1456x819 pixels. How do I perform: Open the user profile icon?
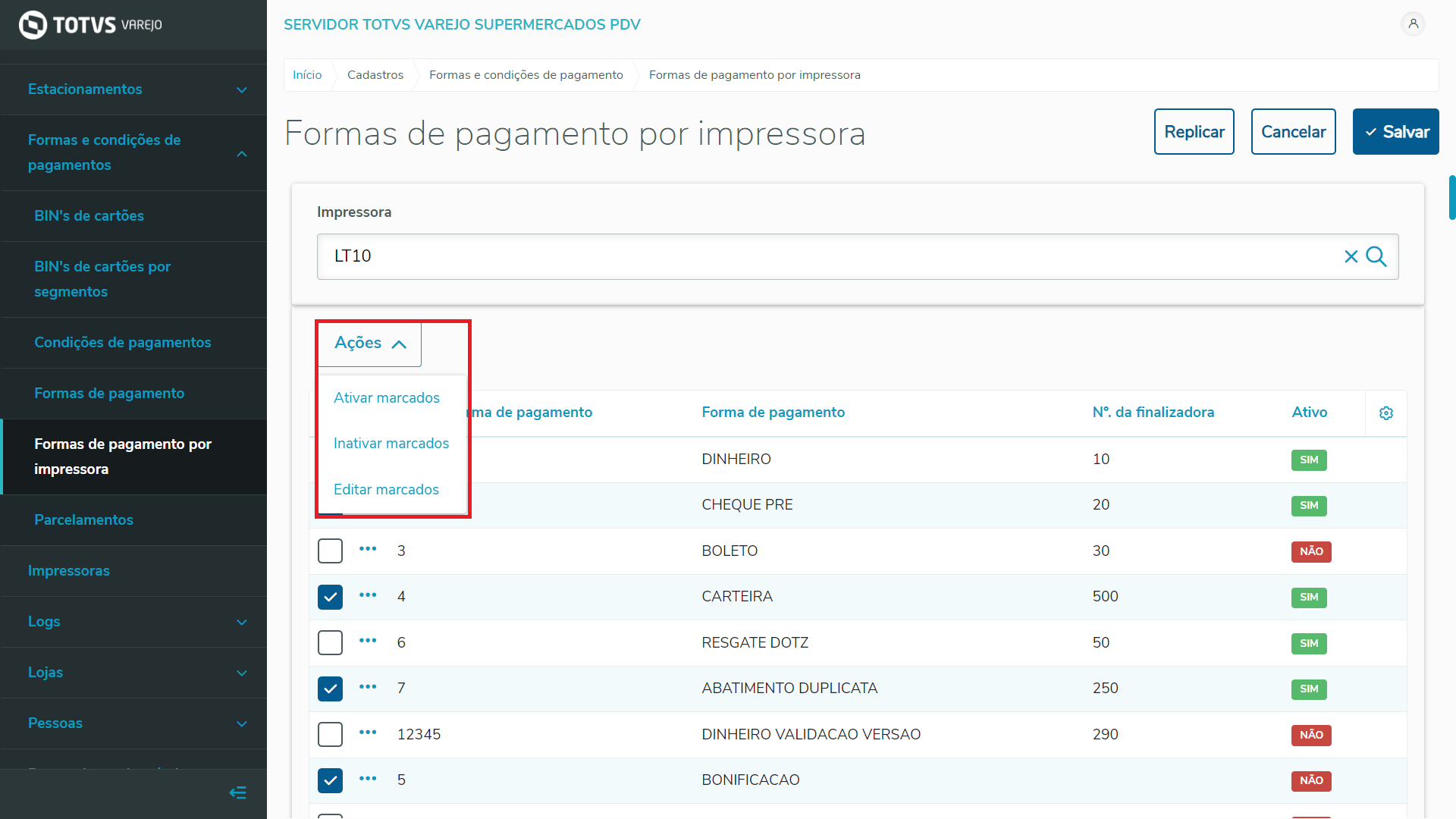[x=1413, y=24]
